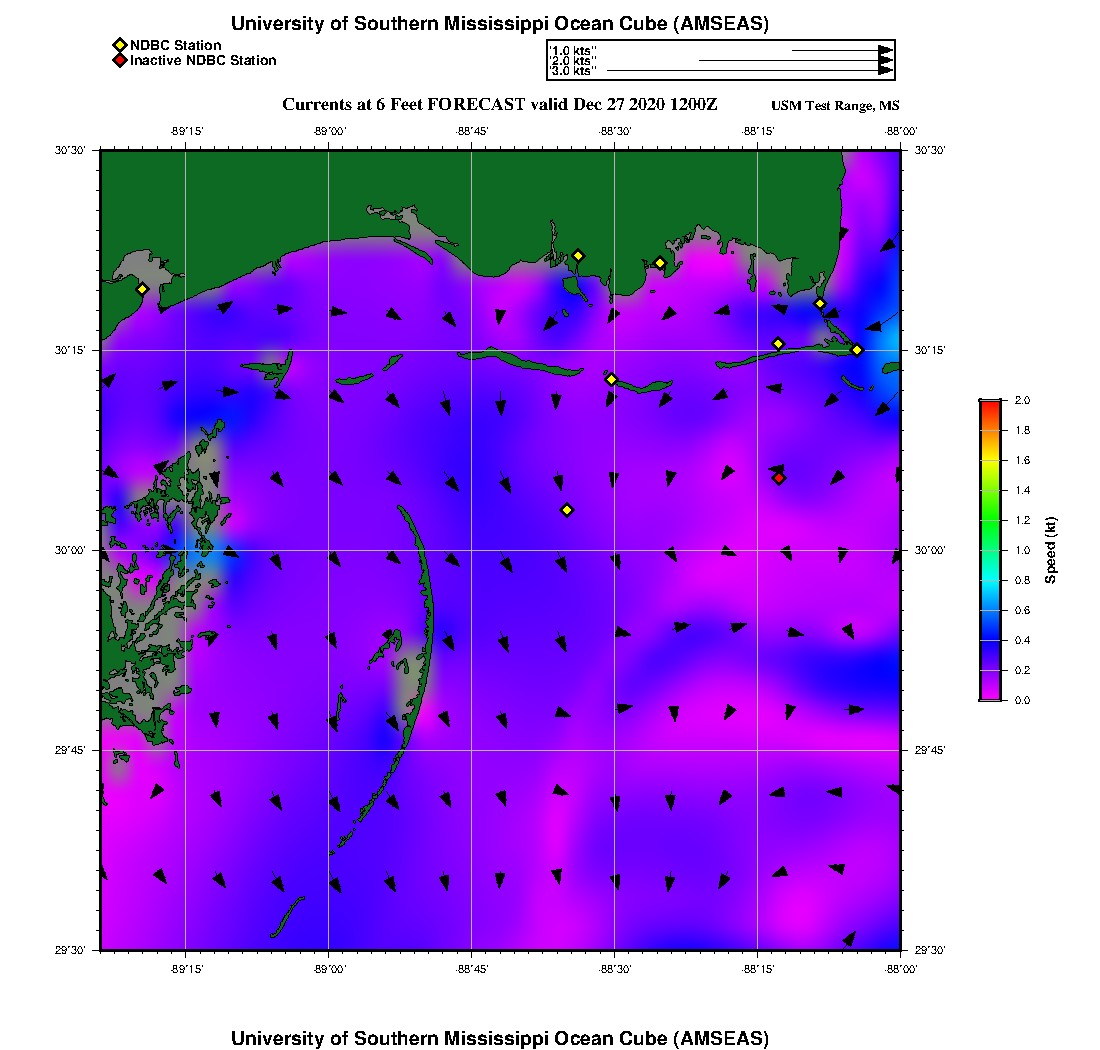The width and height of the screenshot is (1100, 1050).
Task: Click the 1.0 kts label in vector legend
Action: pyautogui.click(x=573, y=50)
